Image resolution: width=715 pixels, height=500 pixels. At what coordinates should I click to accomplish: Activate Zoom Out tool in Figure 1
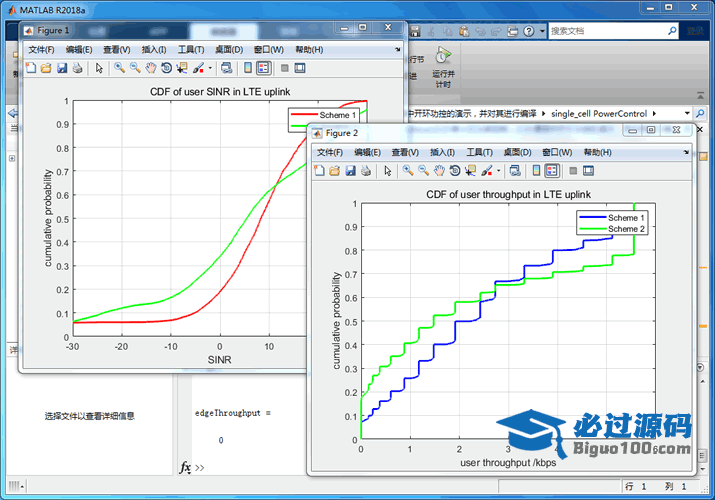coord(135,68)
